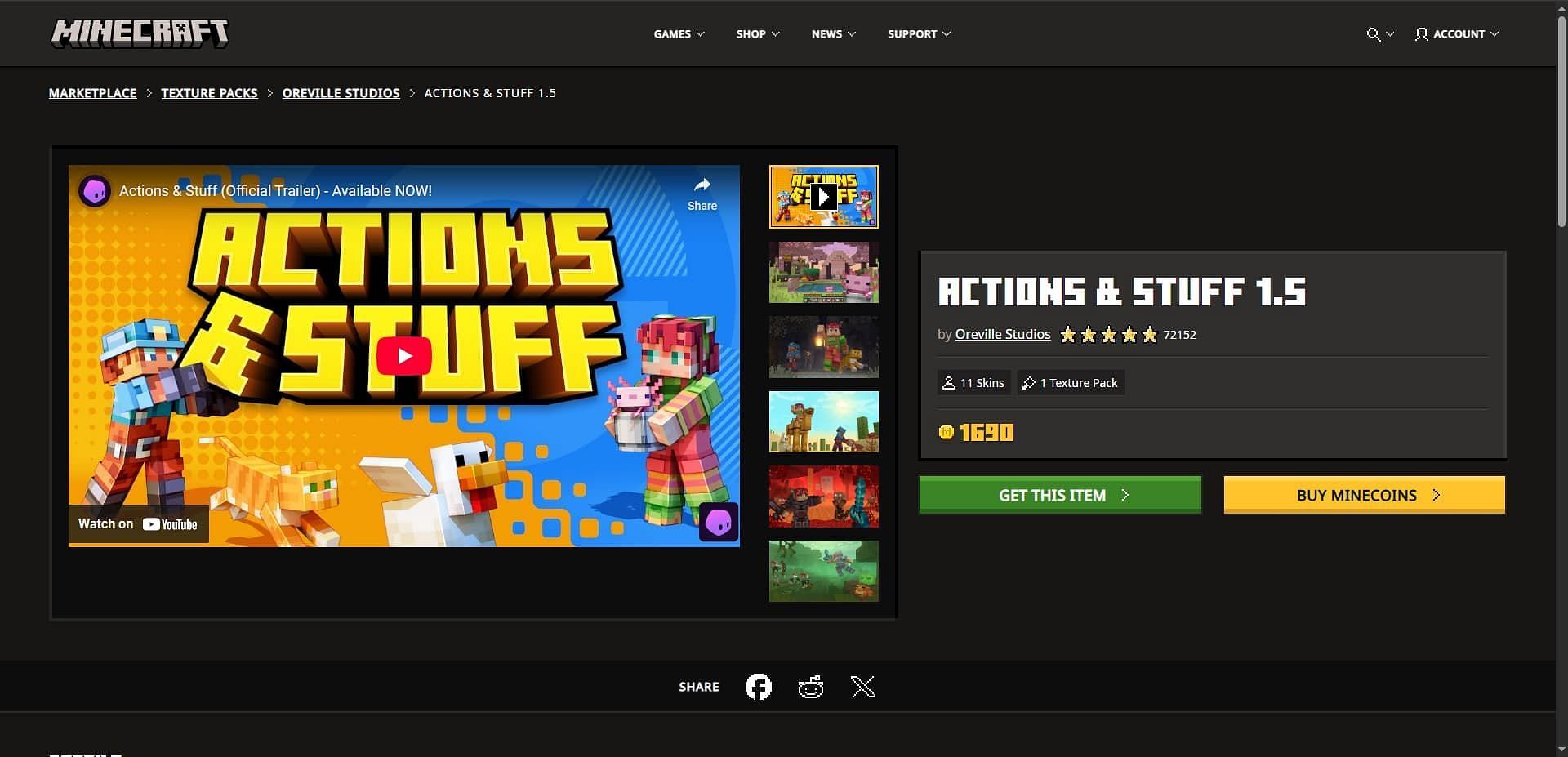Open the News menu
The width and height of the screenshot is (1568, 757).
833,34
